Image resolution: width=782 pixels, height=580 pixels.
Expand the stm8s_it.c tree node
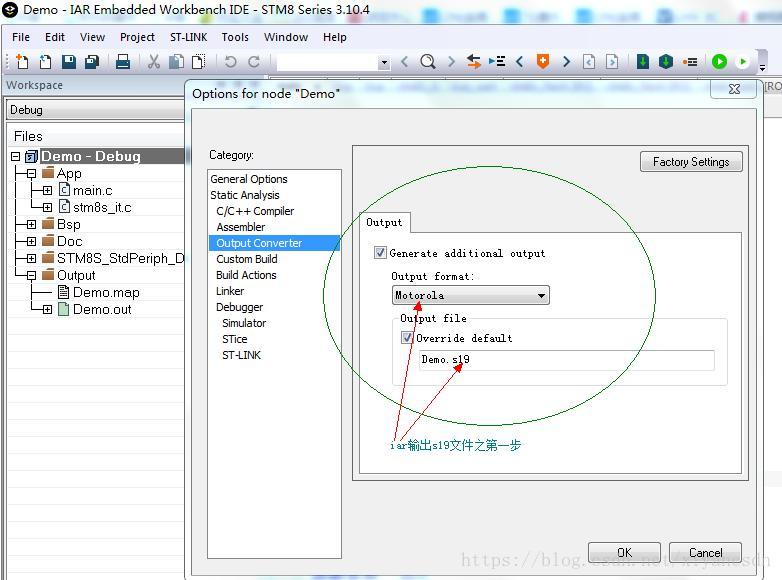(x=47, y=207)
